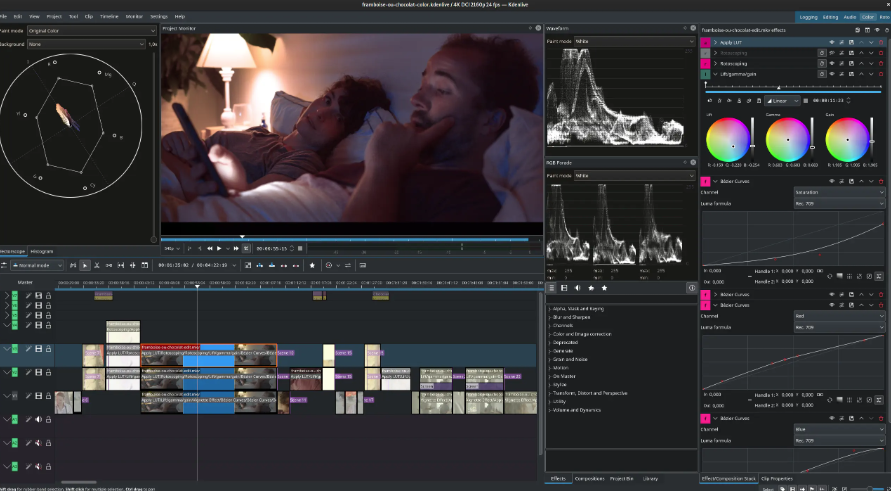Screen dimensions: 891x491
Task: Show favorite effects star filter icon
Action: click(604, 288)
